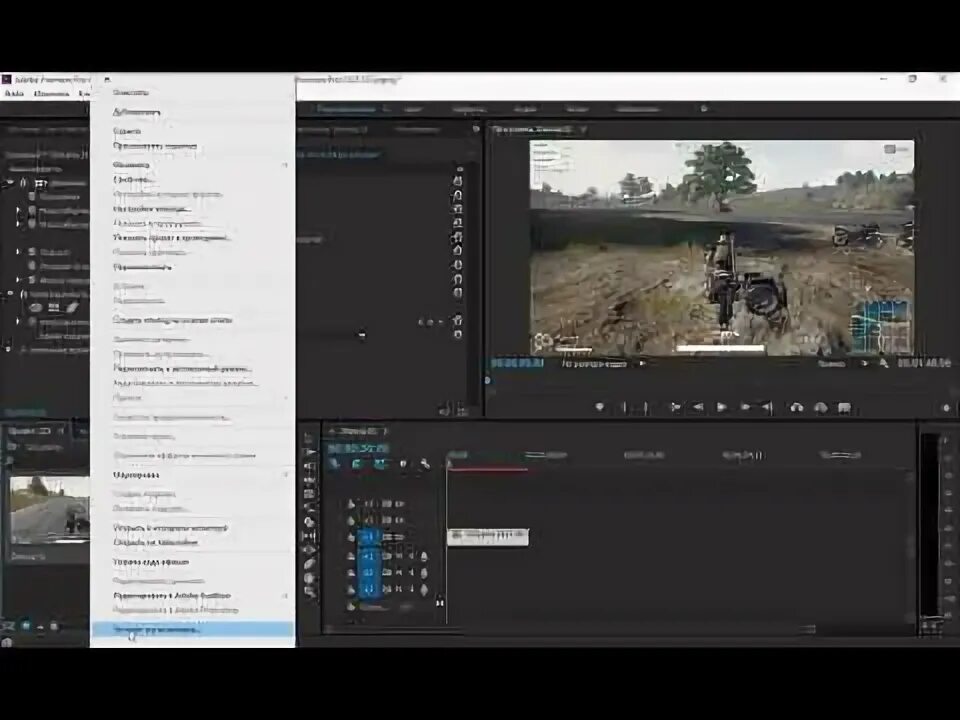Image resolution: width=960 pixels, height=720 pixels.
Task: Switch to the Color (Цвет) workspace tab
Action: [413, 109]
